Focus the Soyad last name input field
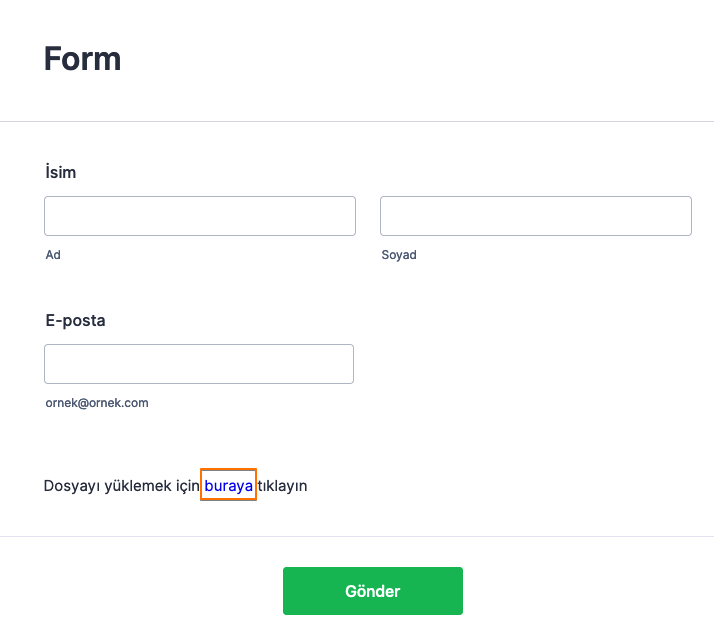The width and height of the screenshot is (714, 638). click(535, 216)
